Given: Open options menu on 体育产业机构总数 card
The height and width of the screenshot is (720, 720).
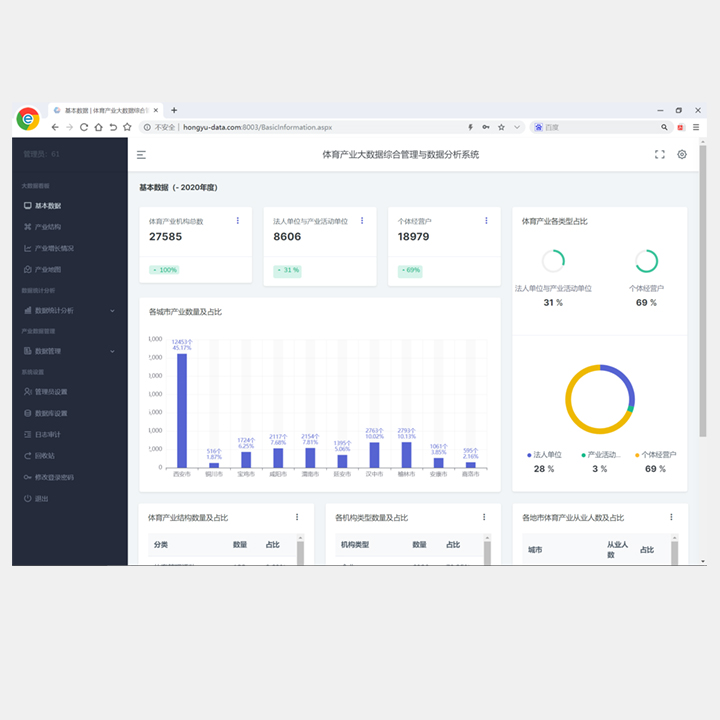Looking at the screenshot, I should pos(237,221).
